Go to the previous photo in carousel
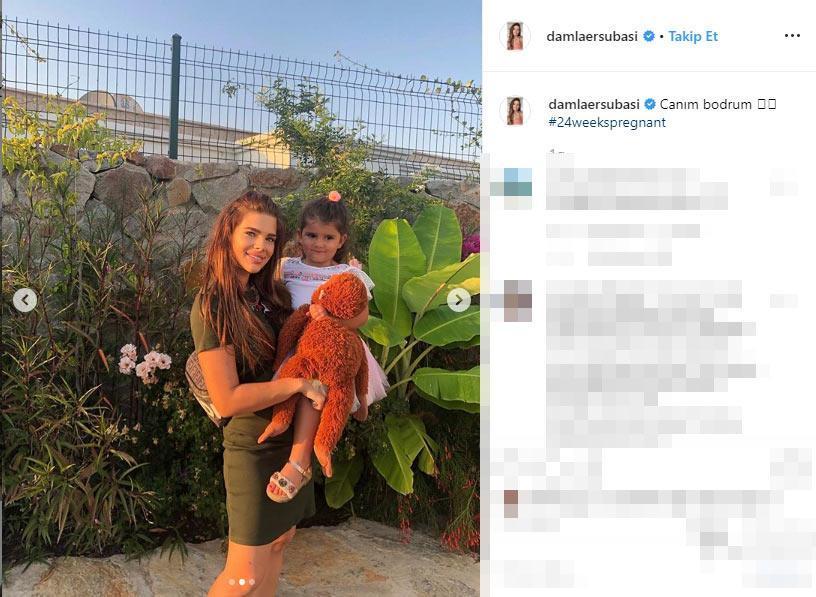Screen dimensions: 816x597 24,300
